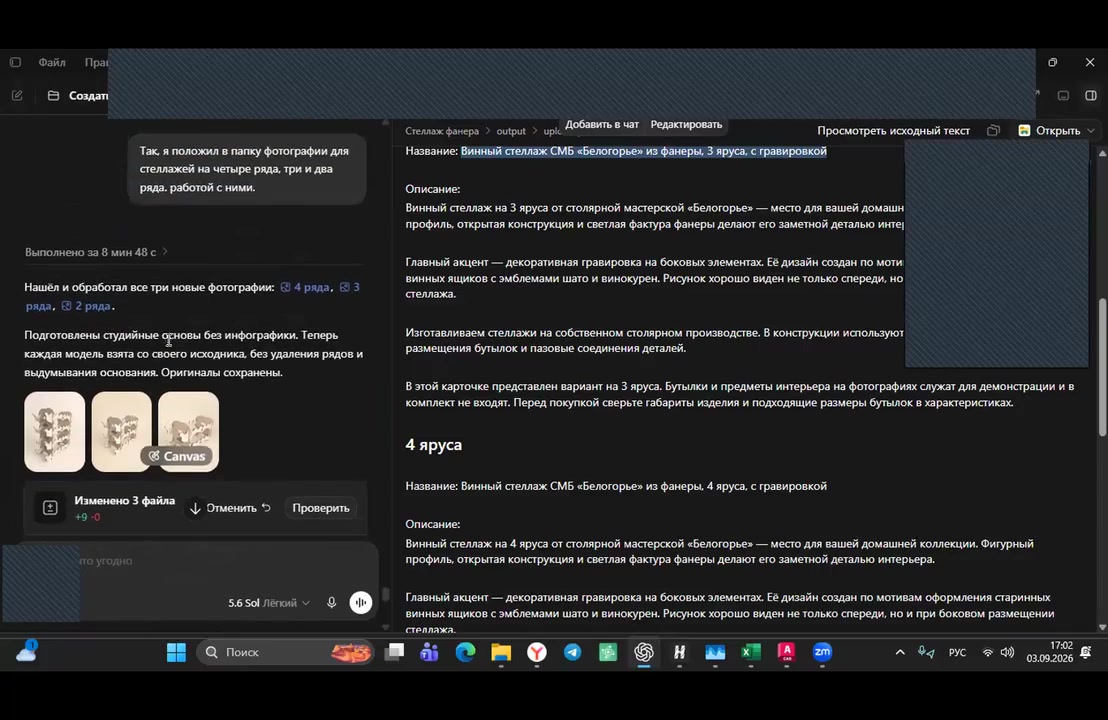
Task: Click the Canvas badge on the third thumbnail
Action: [177, 456]
